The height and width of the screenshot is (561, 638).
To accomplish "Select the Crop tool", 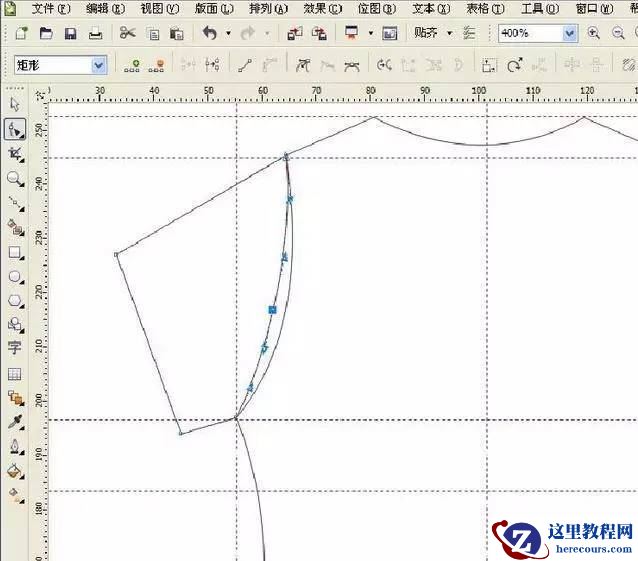I will click(x=15, y=154).
